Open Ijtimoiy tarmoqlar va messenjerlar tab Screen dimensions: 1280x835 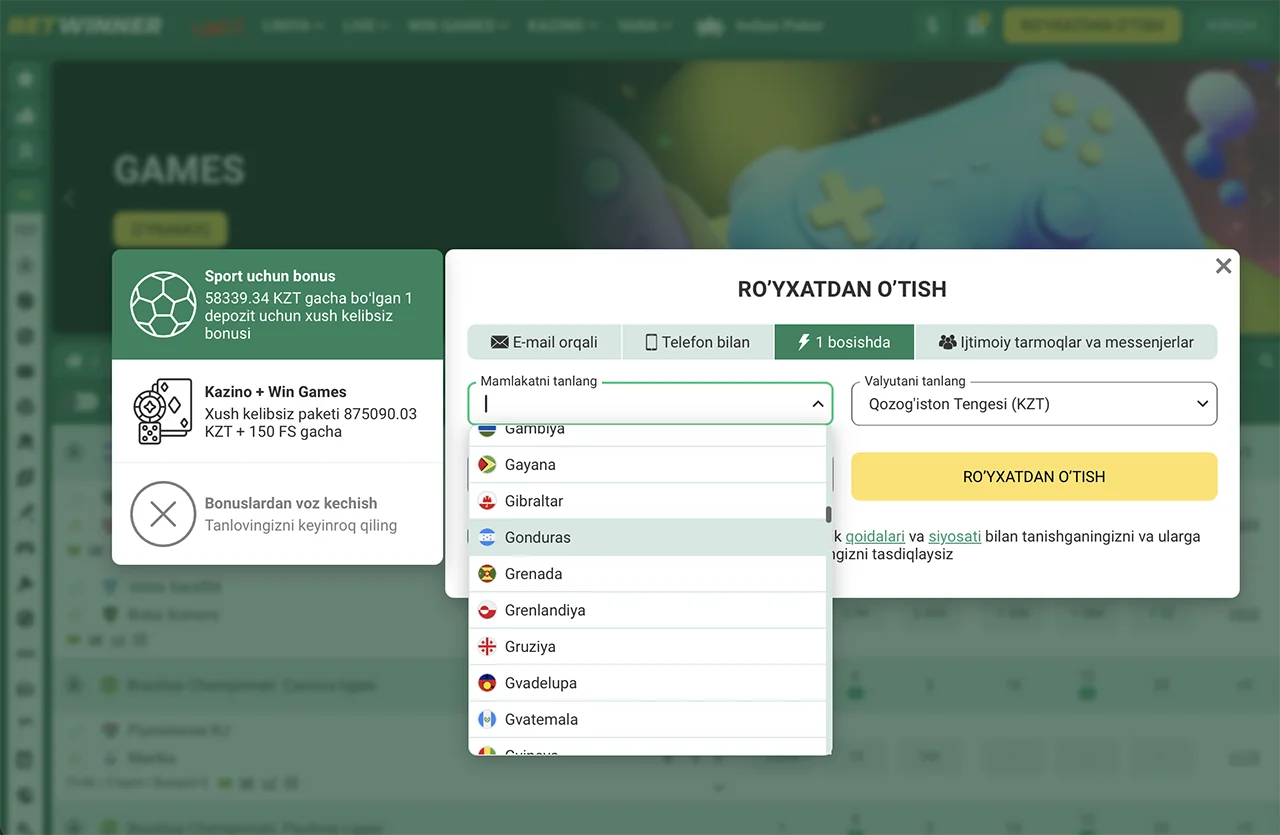tap(1066, 342)
